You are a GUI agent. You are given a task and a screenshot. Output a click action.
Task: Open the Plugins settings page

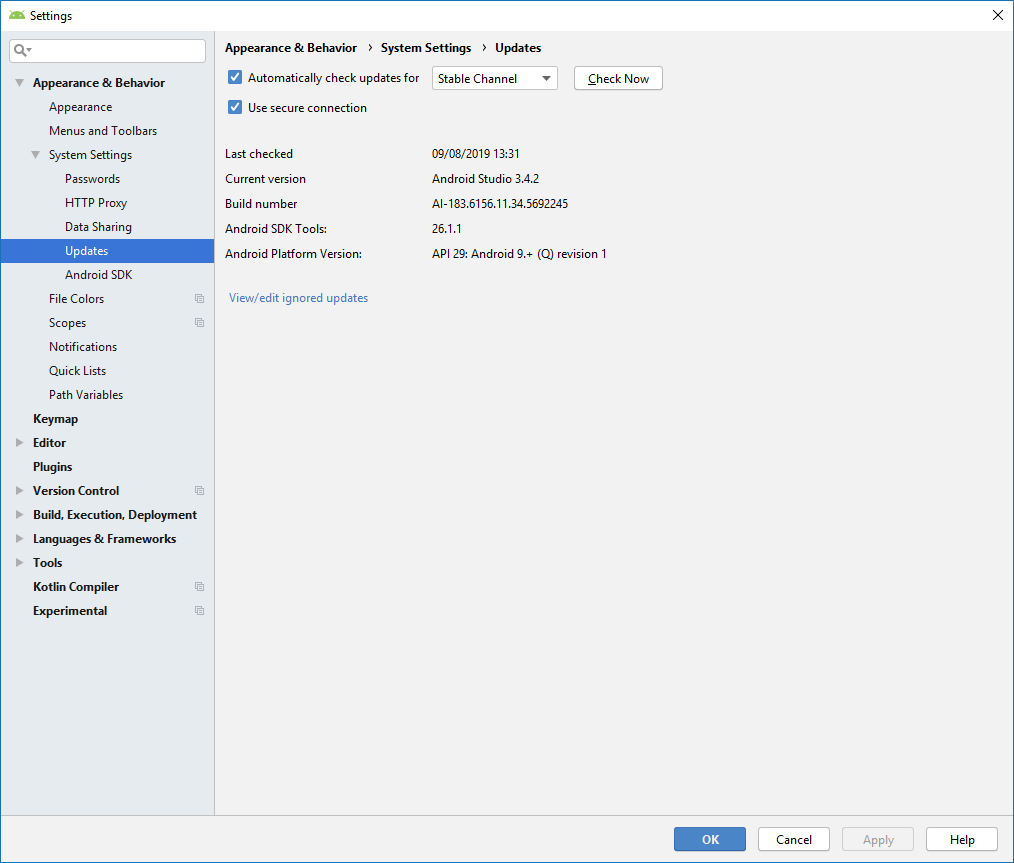52,467
